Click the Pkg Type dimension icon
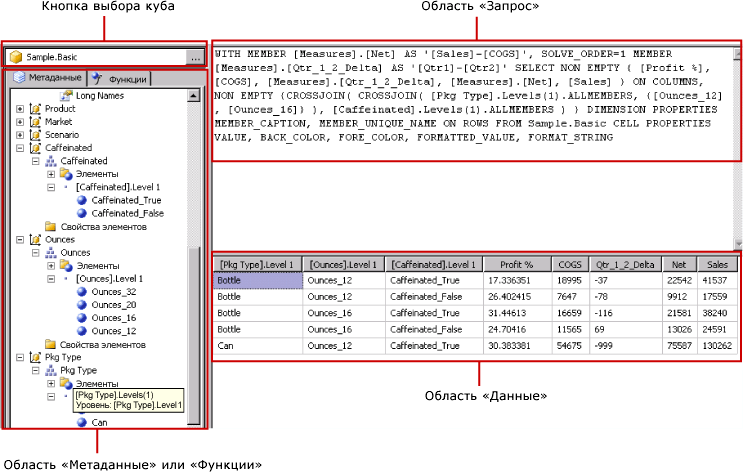This screenshot has width=744, height=472. tap(35, 357)
